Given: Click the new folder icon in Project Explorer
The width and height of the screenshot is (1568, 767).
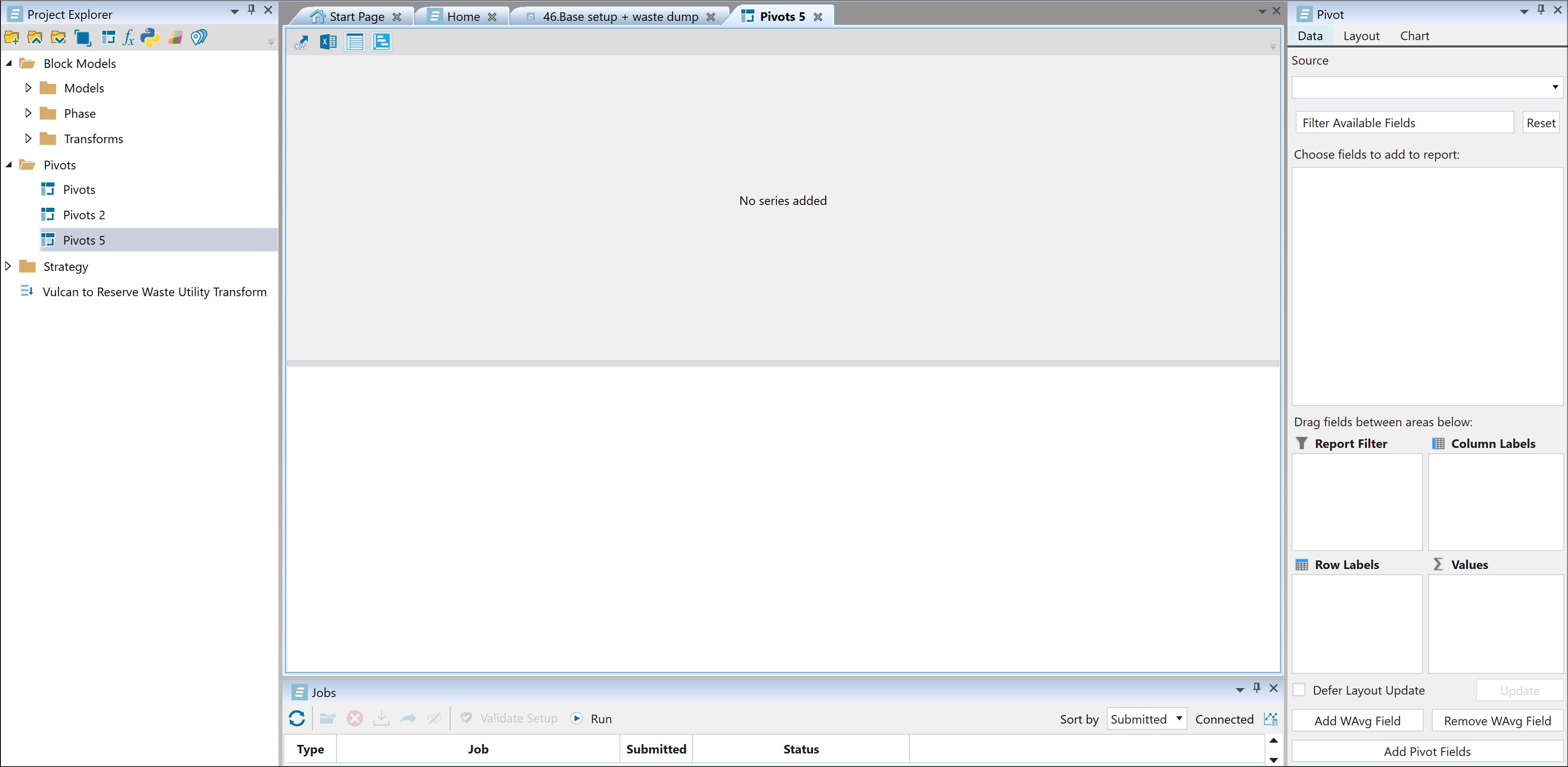Looking at the screenshot, I should pos(11,38).
